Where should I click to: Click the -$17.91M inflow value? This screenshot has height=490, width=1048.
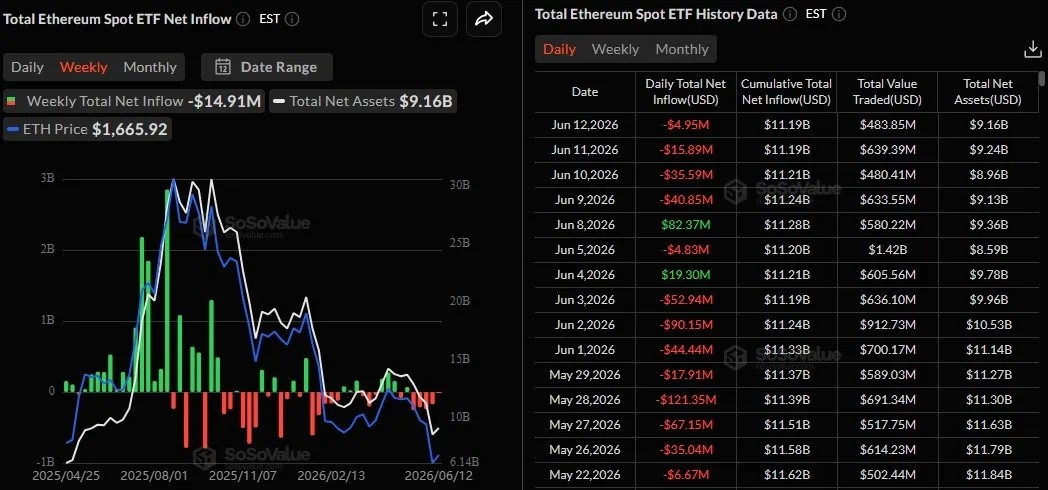point(686,375)
